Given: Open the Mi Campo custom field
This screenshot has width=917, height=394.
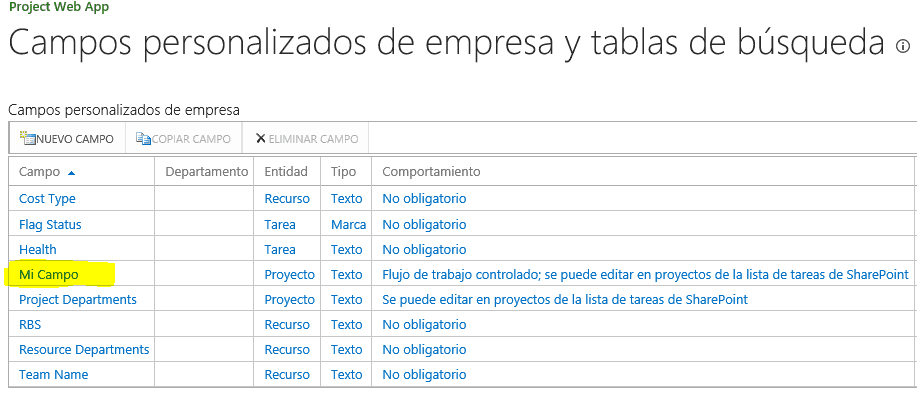Looking at the screenshot, I should click(x=49, y=274).
